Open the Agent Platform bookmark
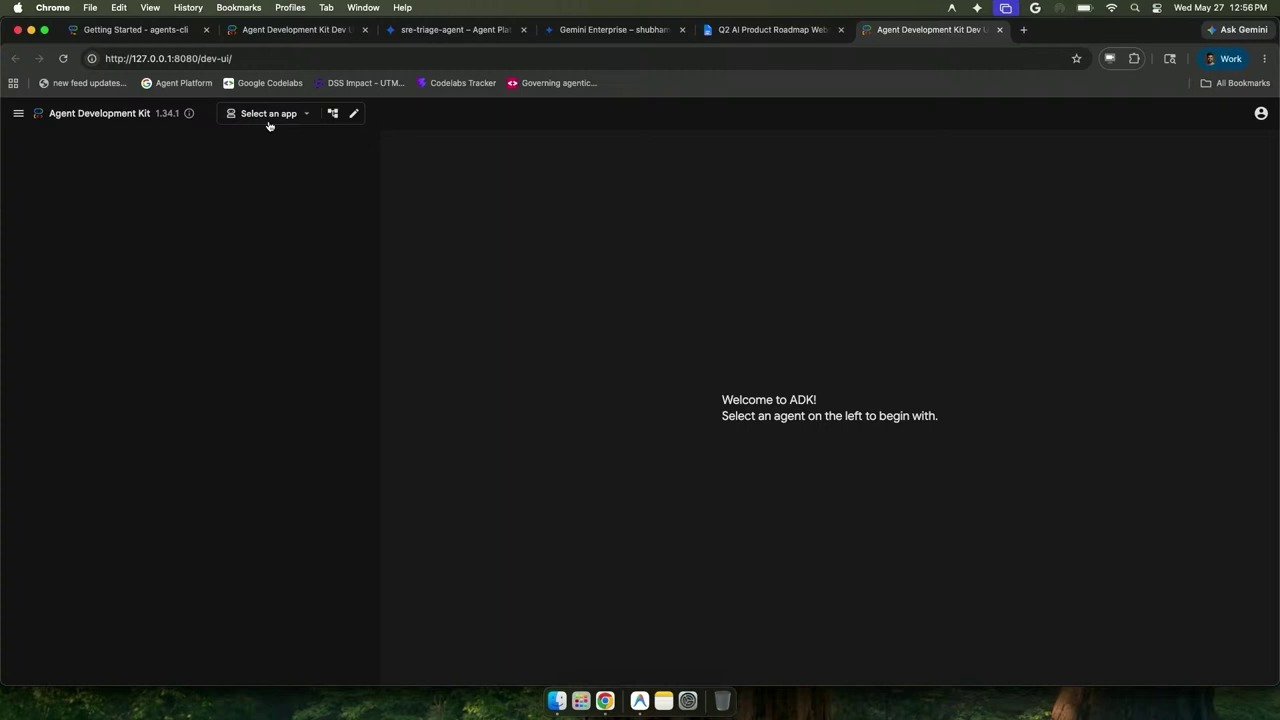This screenshot has width=1280, height=720. [x=177, y=83]
